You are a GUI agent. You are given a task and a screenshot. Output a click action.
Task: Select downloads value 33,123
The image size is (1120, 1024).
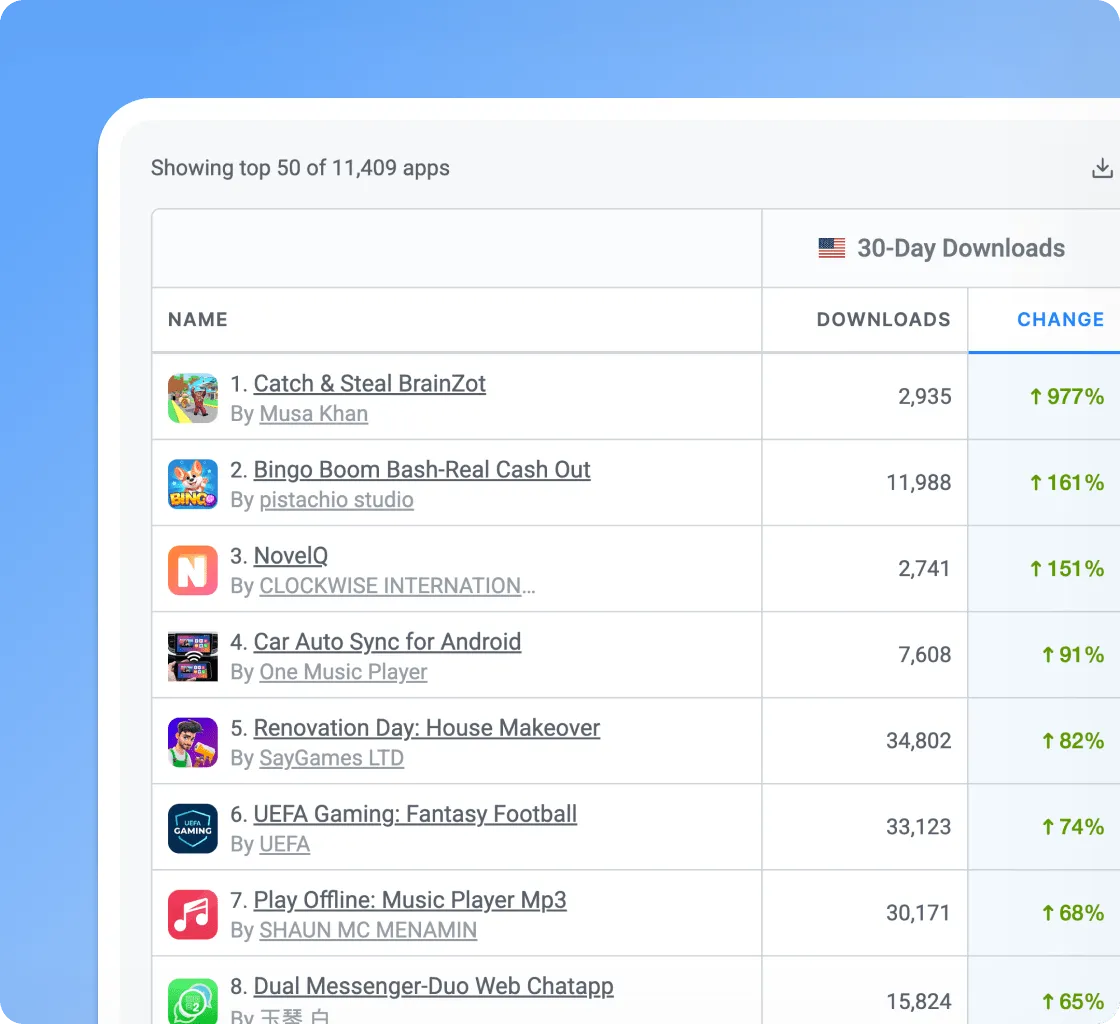coord(919,827)
